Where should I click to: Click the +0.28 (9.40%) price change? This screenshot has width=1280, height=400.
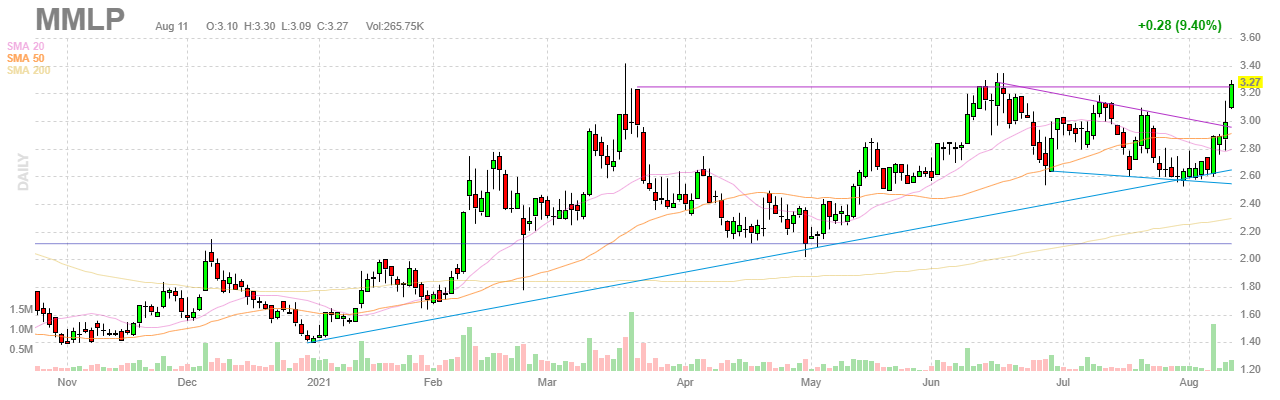pyautogui.click(x=1181, y=26)
